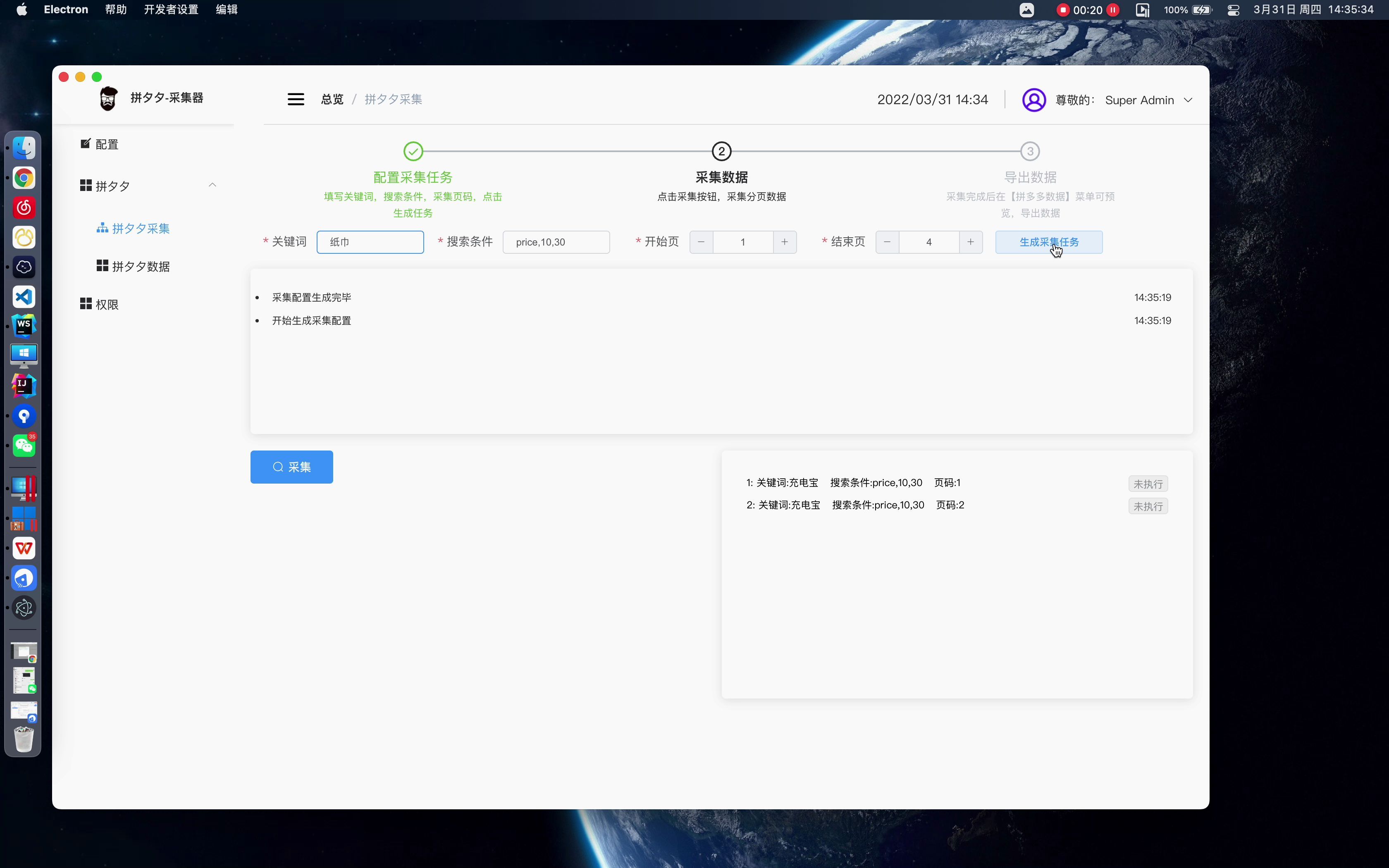Open the Electron menu
The image size is (1389, 868).
(66, 10)
